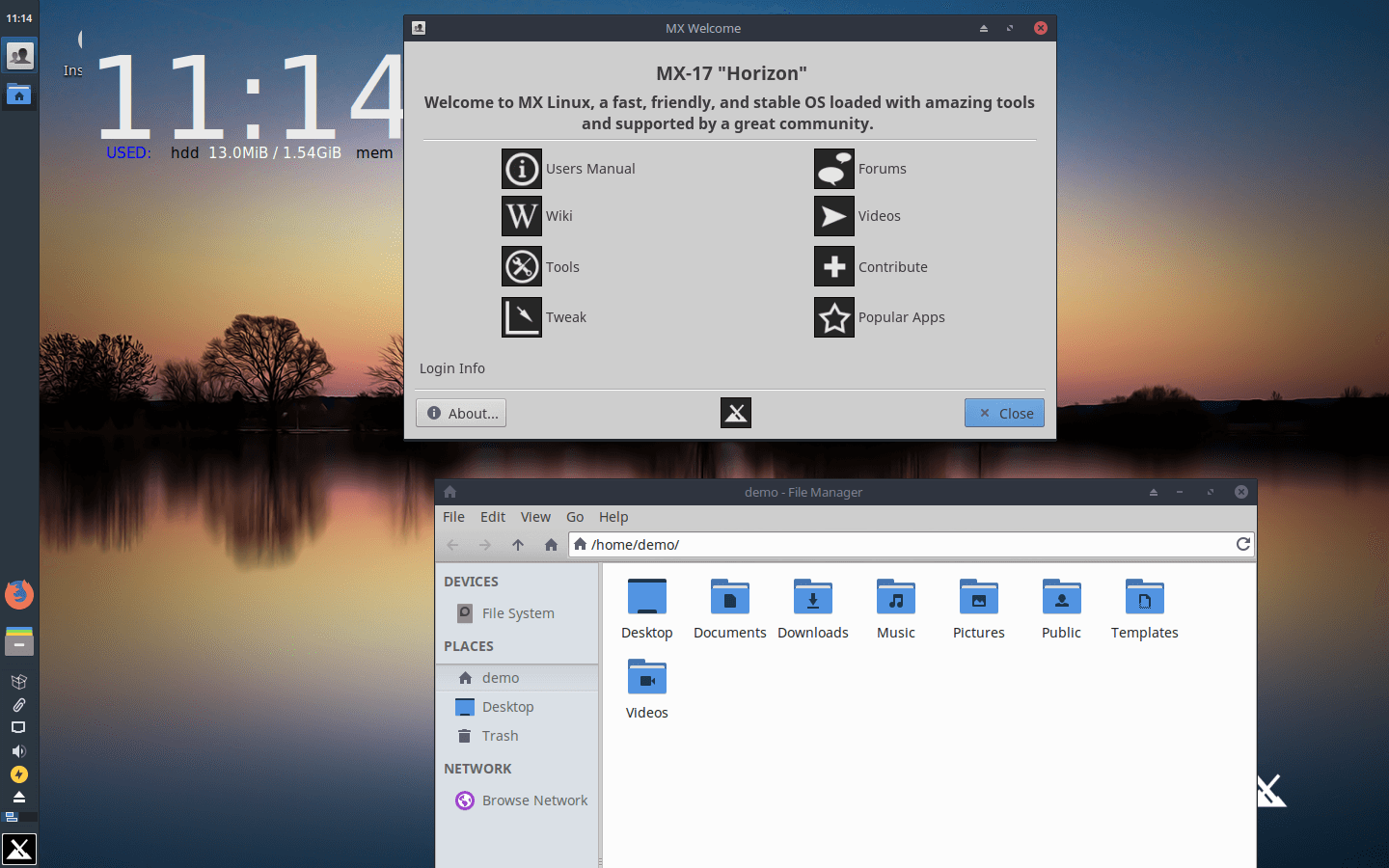
Task: Select Trash in the Places sidebar
Action: point(500,736)
